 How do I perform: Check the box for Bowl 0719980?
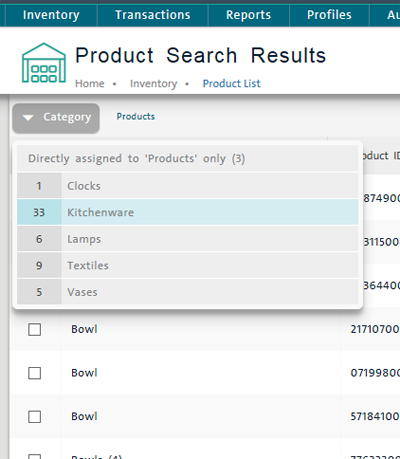[x=35, y=373]
